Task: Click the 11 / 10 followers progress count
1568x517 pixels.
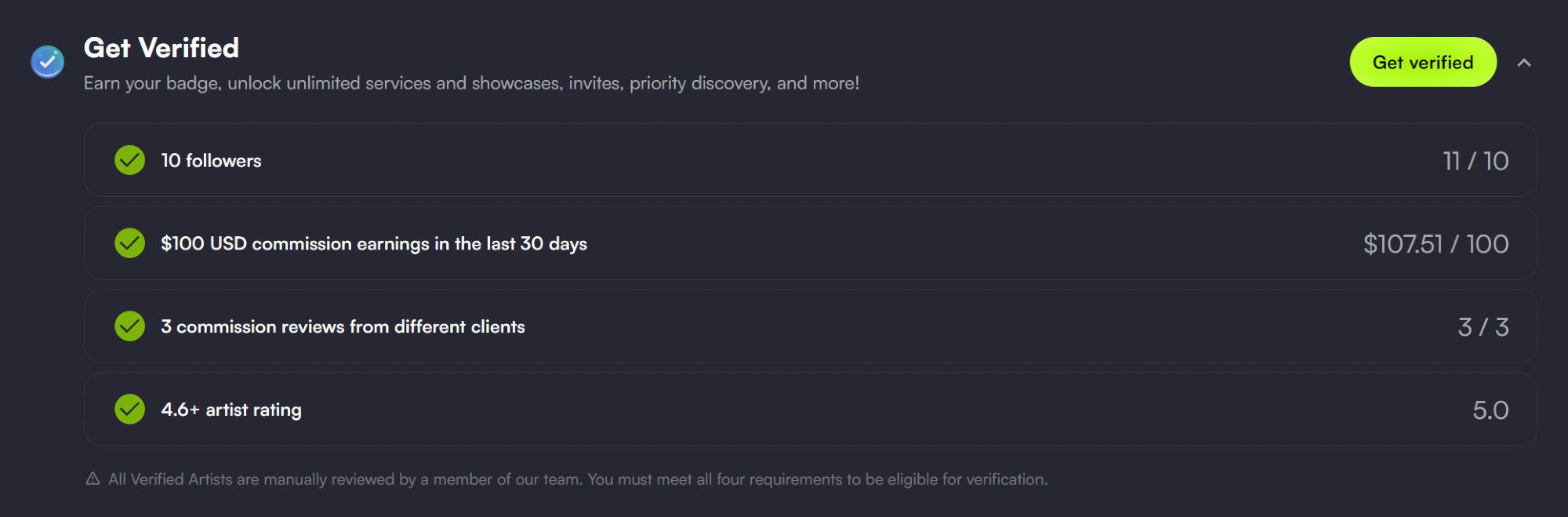Action: 1475,161
